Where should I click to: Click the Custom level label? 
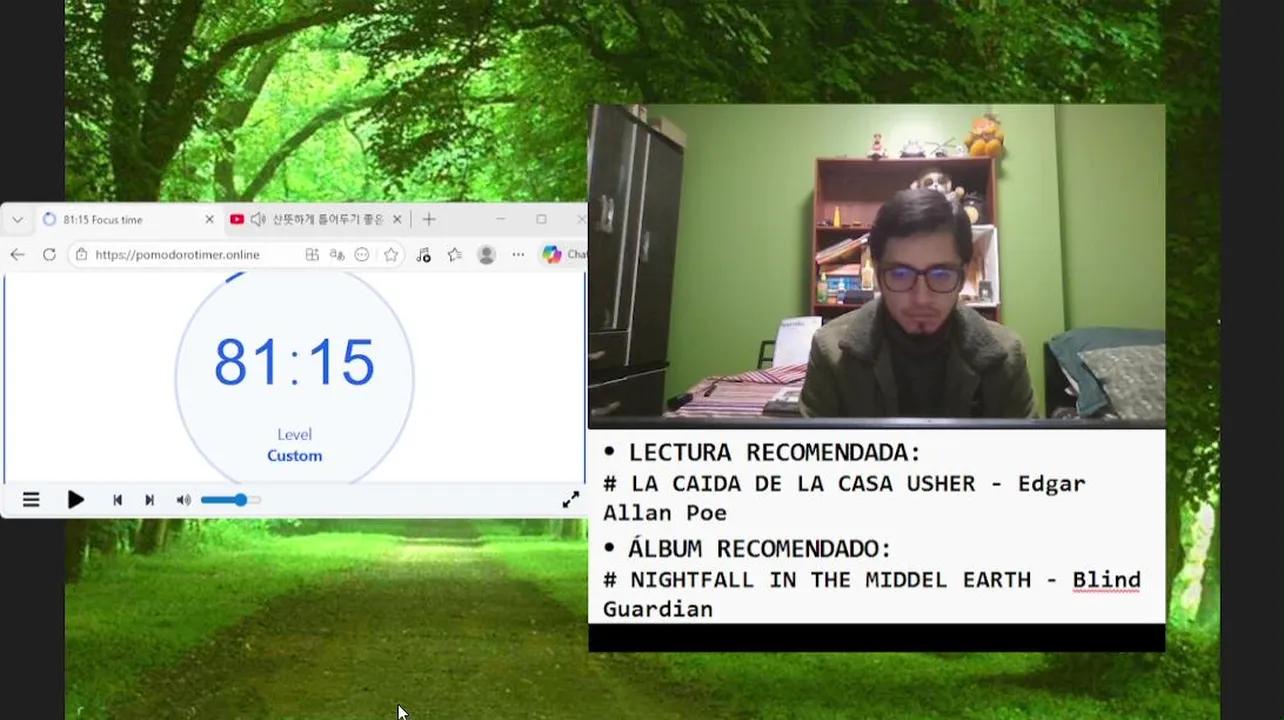click(x=294, y=456)
